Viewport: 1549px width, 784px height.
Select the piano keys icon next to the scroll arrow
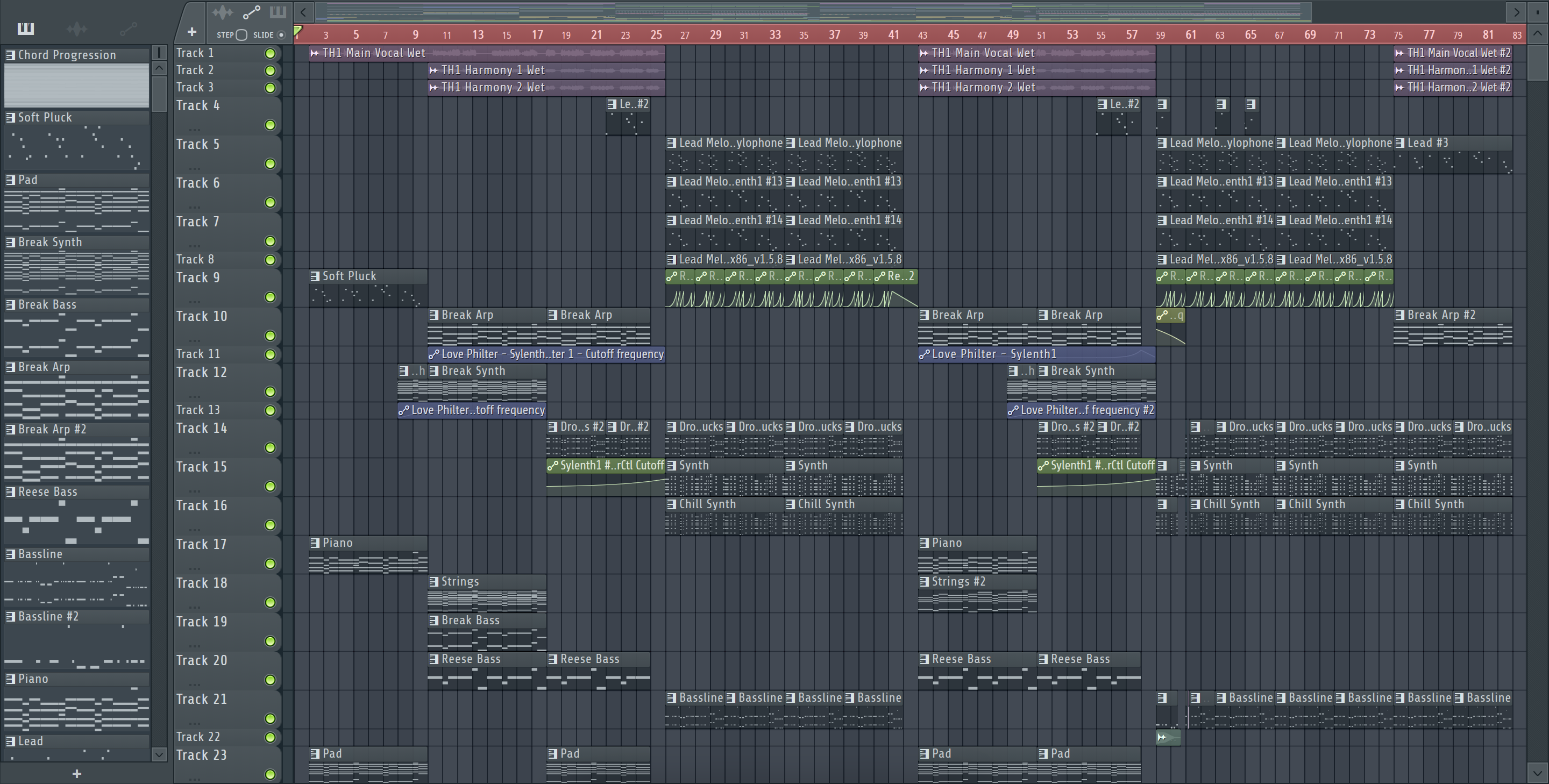[278, 12]
